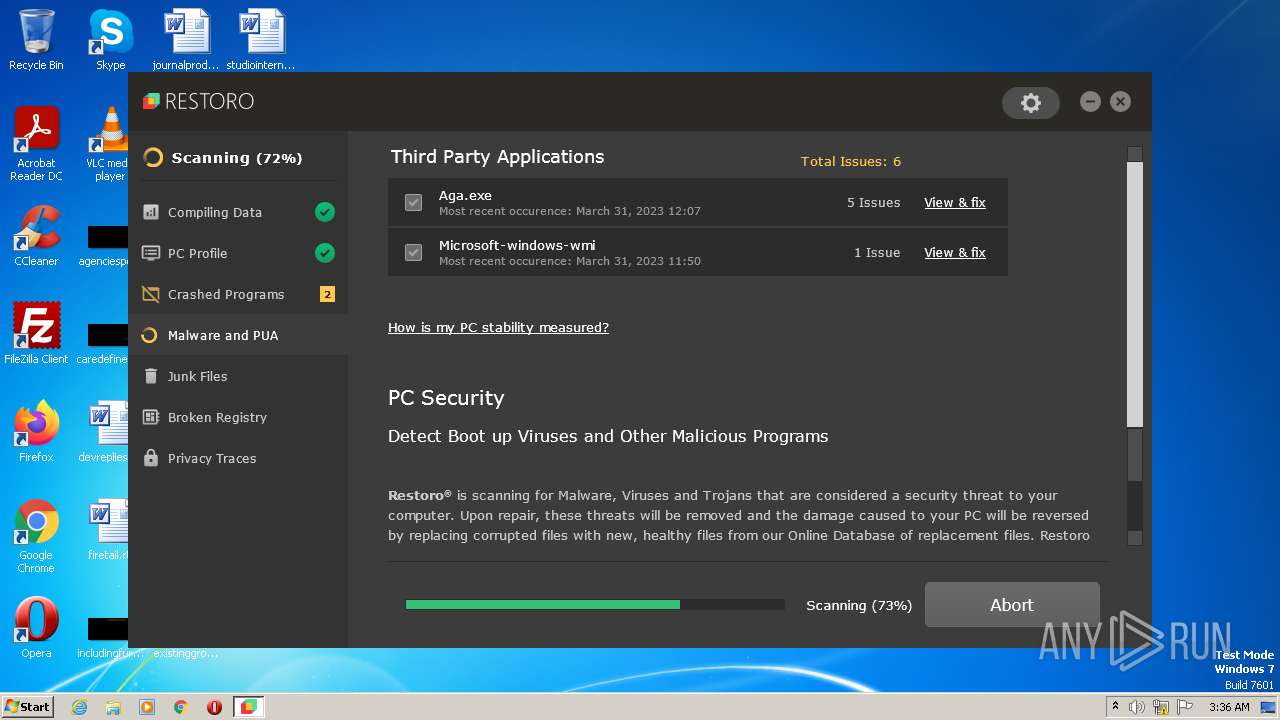Click View & fix for Aga.exe
The image size is (1280, 720).
955,202
